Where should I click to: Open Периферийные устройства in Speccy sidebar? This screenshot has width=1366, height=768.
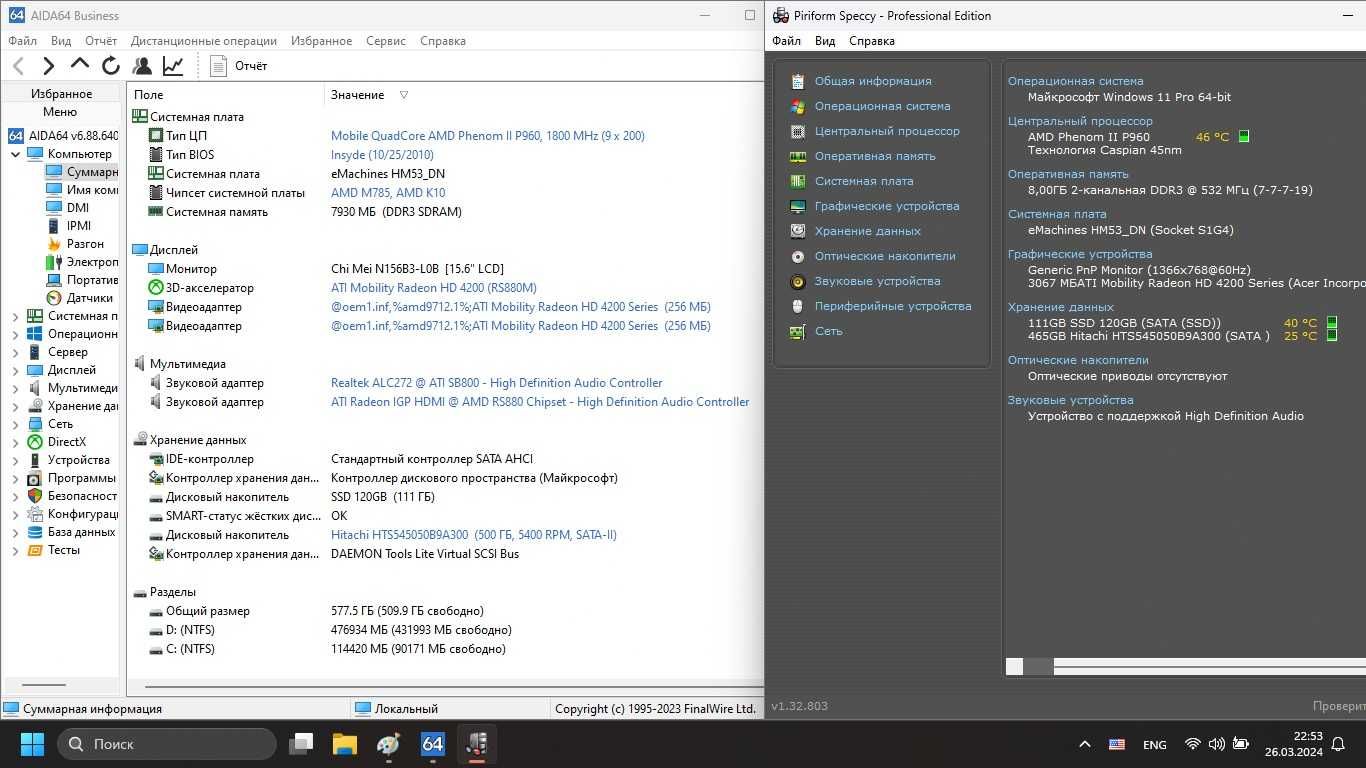[893, 306]
